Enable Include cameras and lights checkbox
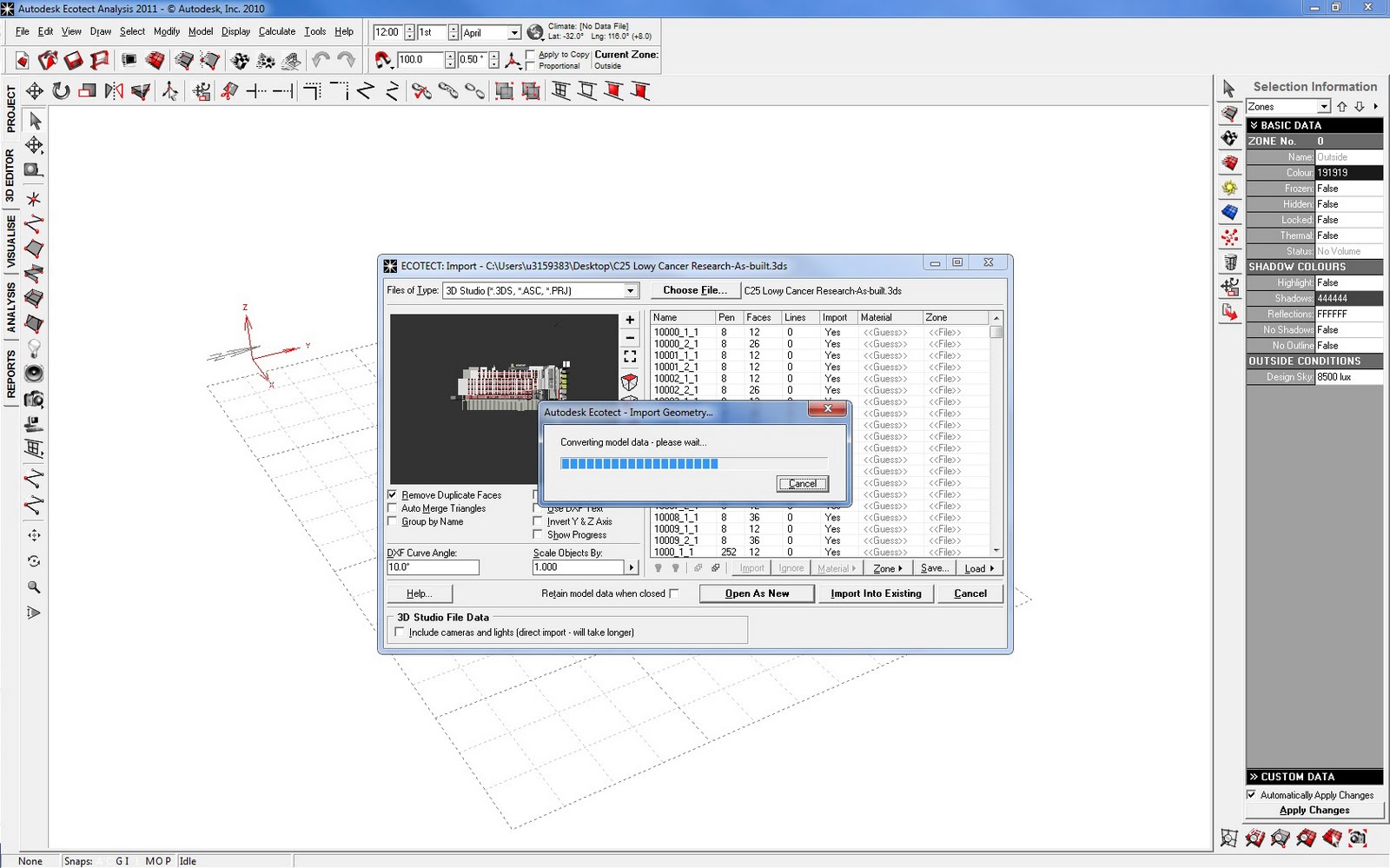 click(x=400, y=632)
